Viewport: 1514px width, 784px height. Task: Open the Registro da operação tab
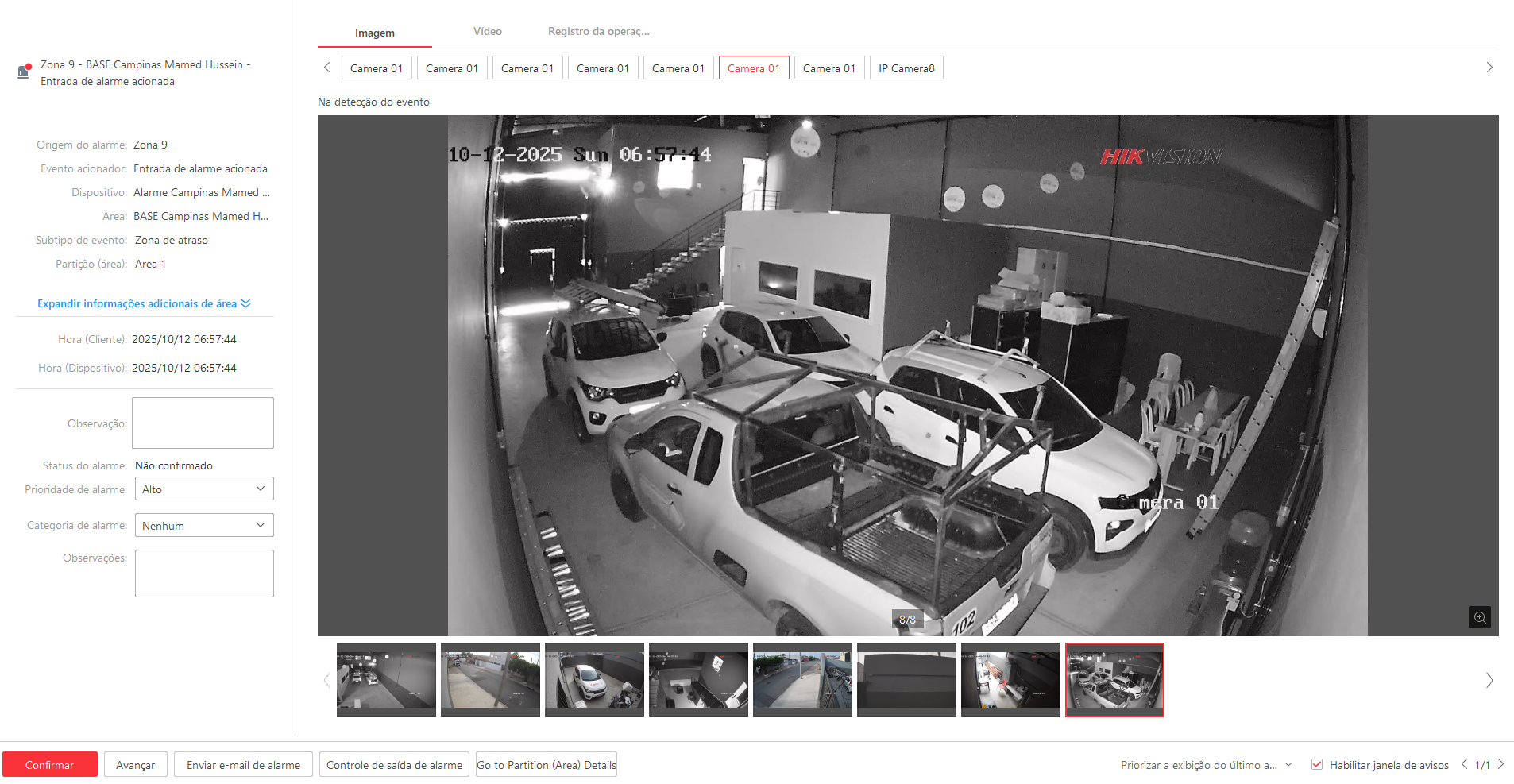click(598, 32)
